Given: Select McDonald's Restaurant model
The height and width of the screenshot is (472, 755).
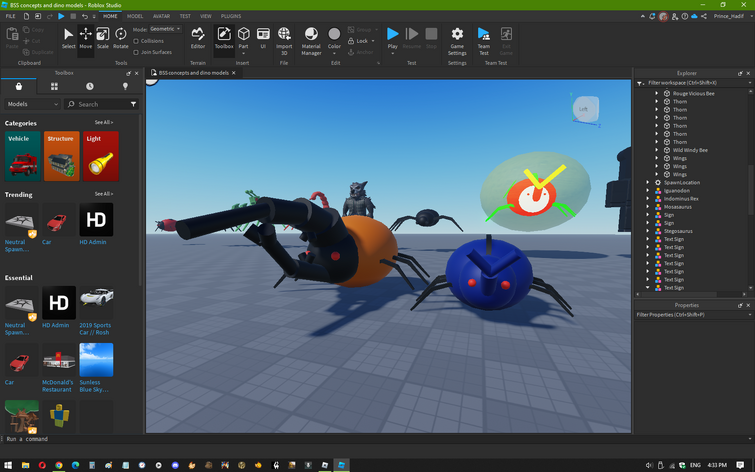Looking at the screenshot, I should (x=59, y=368).
